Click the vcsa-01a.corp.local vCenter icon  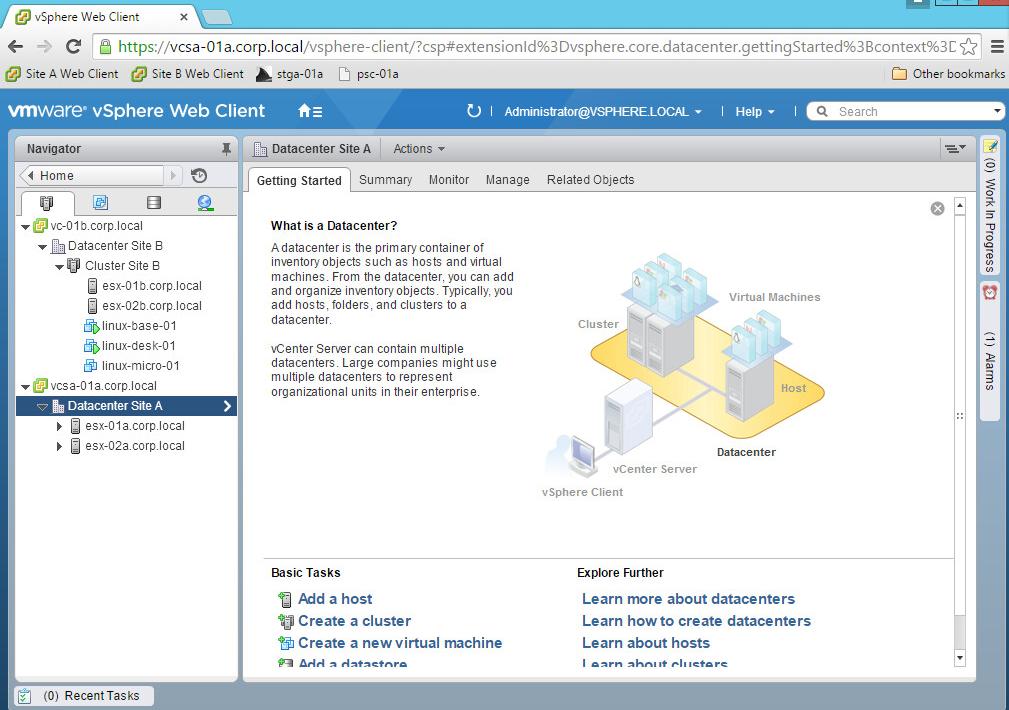coord(41,386)
